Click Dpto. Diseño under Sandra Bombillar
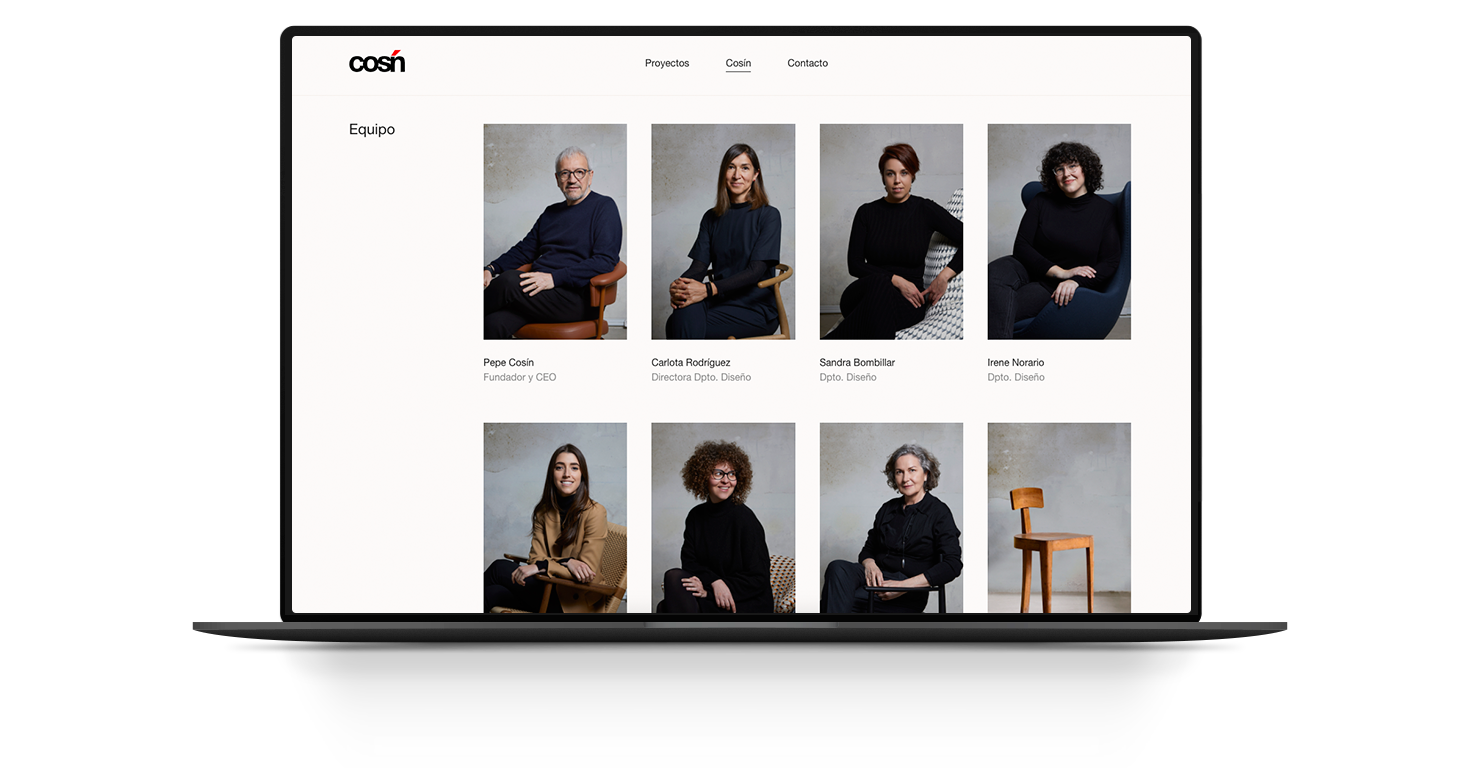The image size is (1480, 768). [x=848, y=378]
